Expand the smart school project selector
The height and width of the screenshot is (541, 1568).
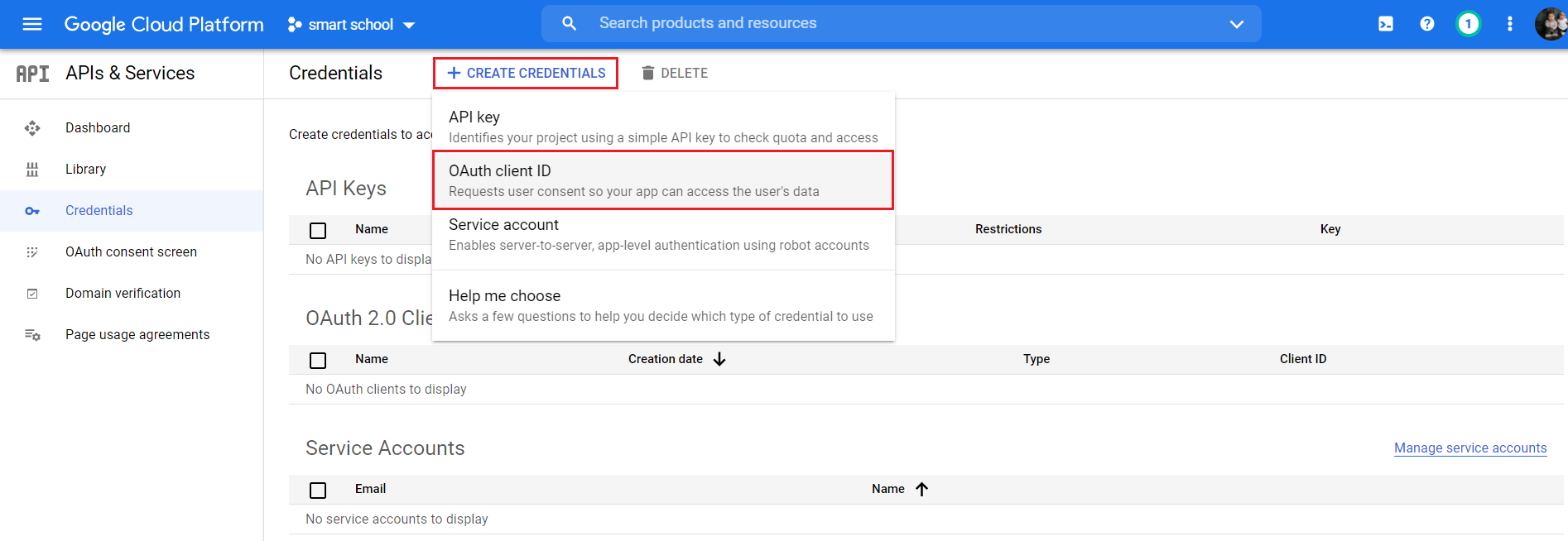coord(351,25)
